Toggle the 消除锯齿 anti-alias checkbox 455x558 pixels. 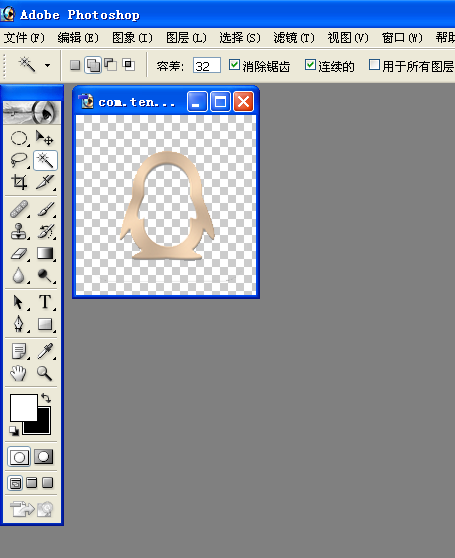234,65
